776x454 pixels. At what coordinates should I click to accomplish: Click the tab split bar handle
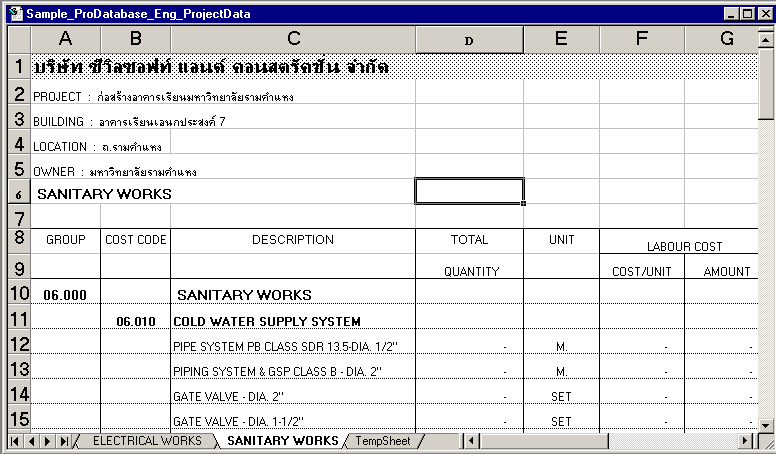click(461, 441)
